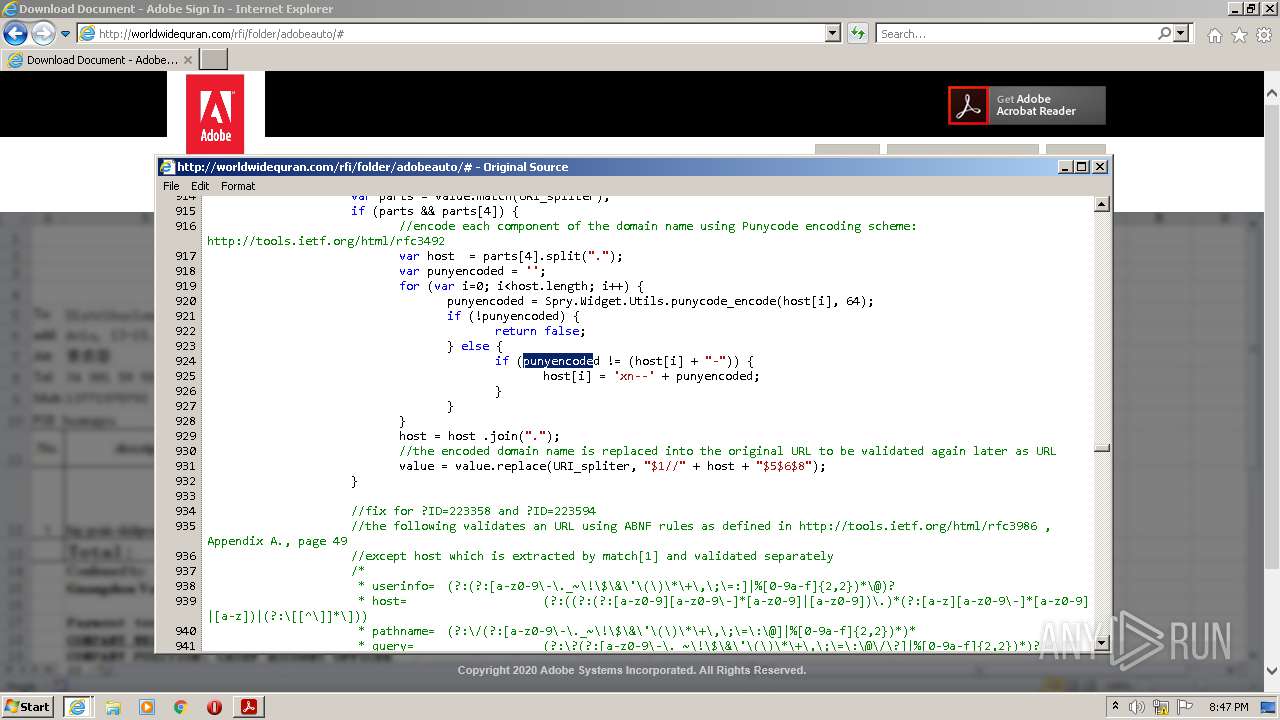The image size is (1280, 720).
Task: Open the Edit menu in Original Source
Action: point(200,186)
